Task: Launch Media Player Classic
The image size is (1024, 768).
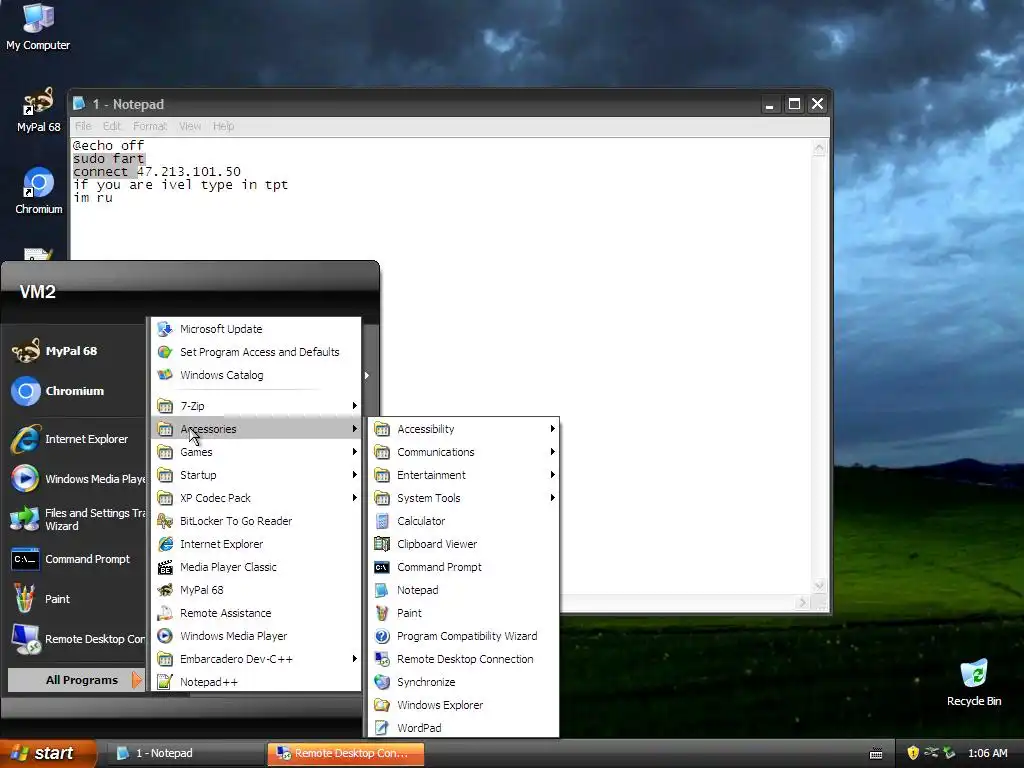Action: tap(256, 567)
